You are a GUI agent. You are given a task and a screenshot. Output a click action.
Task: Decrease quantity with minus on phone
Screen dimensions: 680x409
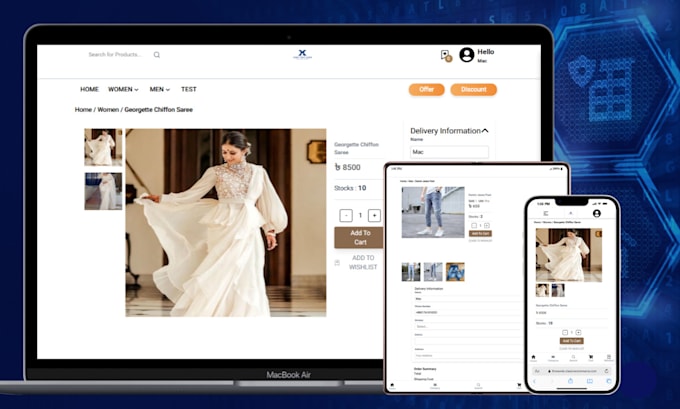(x=565, y=333)
